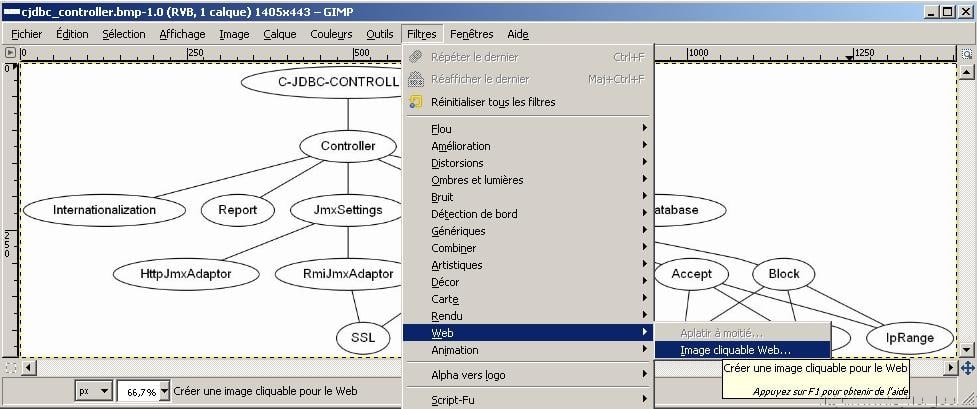
Task: Expand the Combiner submenu
Action: pos(528,248)
